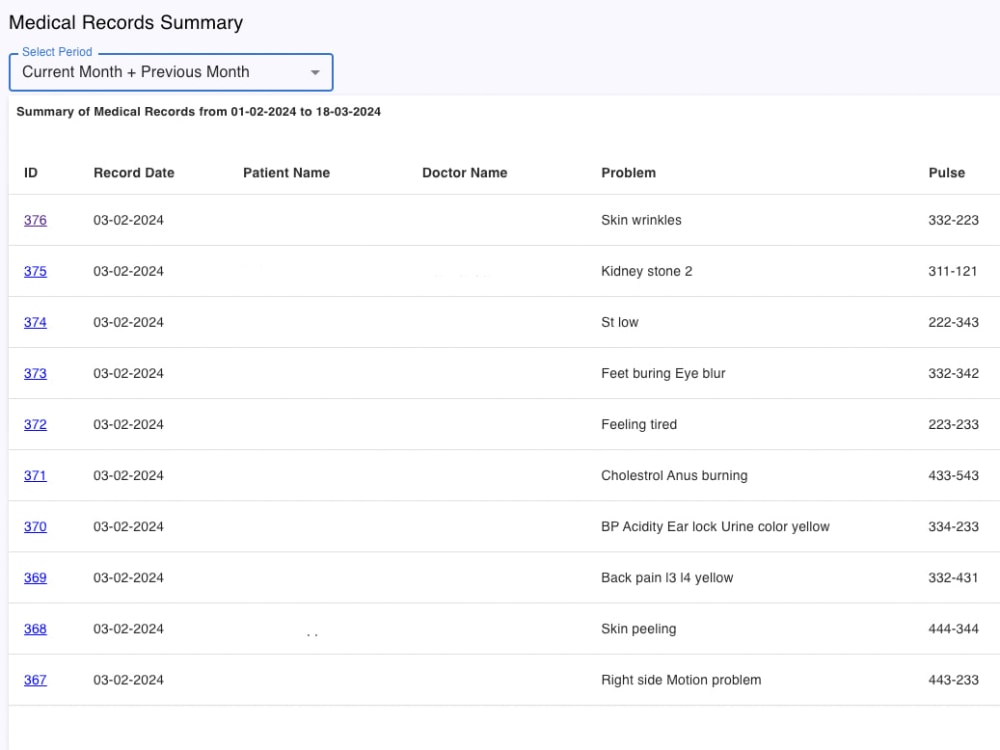Open record ID 375 link
This screenshot has width=1000, height=750.
tap(35, 271)
